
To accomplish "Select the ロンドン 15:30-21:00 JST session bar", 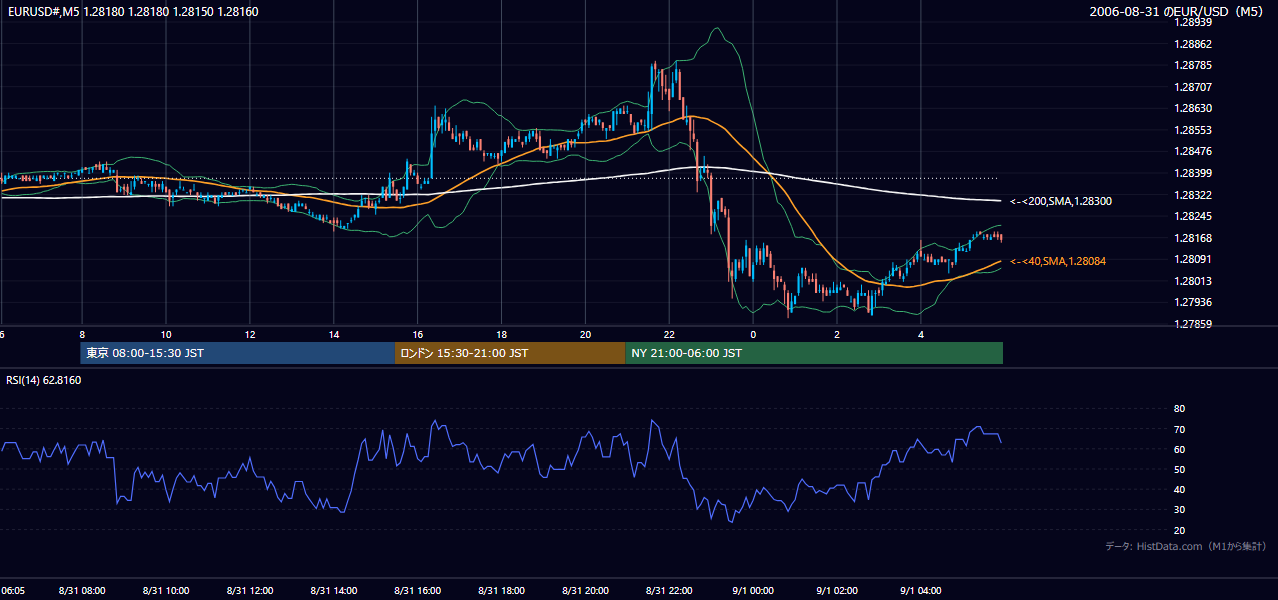I will pos(510,353).
